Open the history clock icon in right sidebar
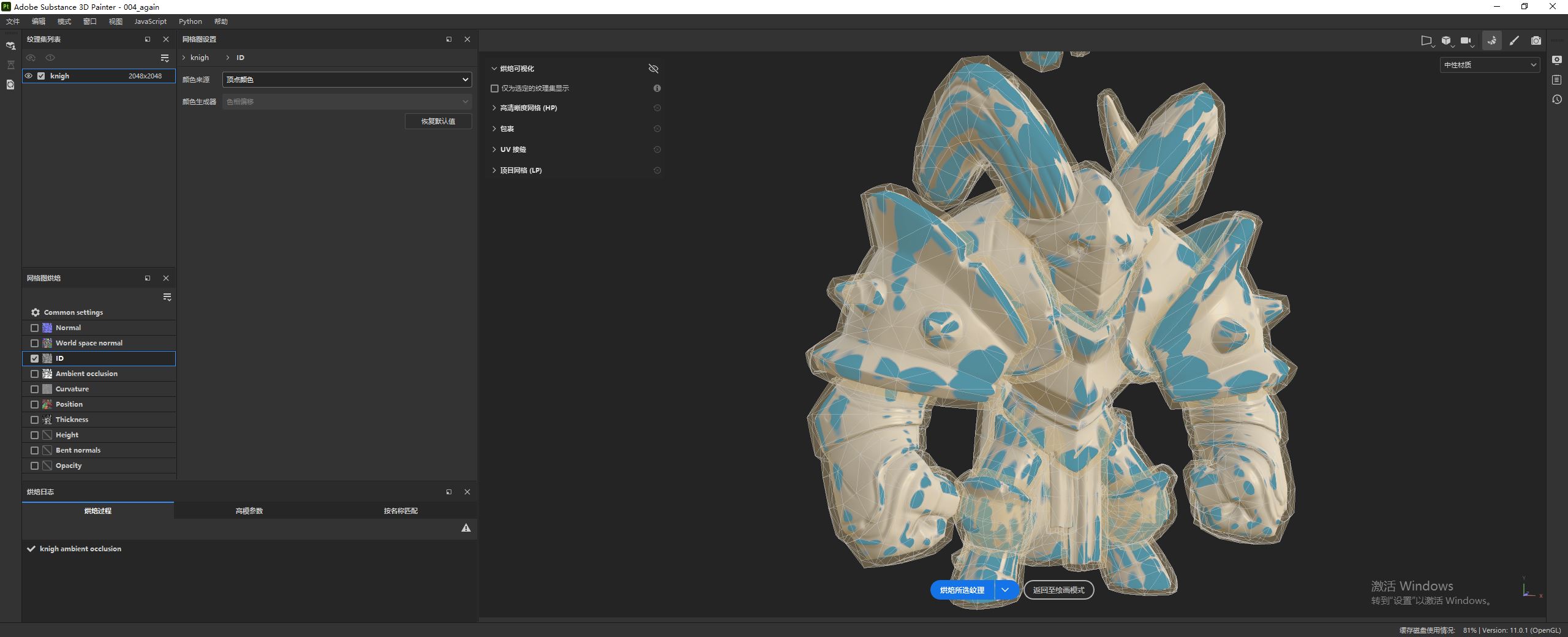The width and height of the screenshot is (1568, 637). pyautogui.click(x=1557, y=99)
